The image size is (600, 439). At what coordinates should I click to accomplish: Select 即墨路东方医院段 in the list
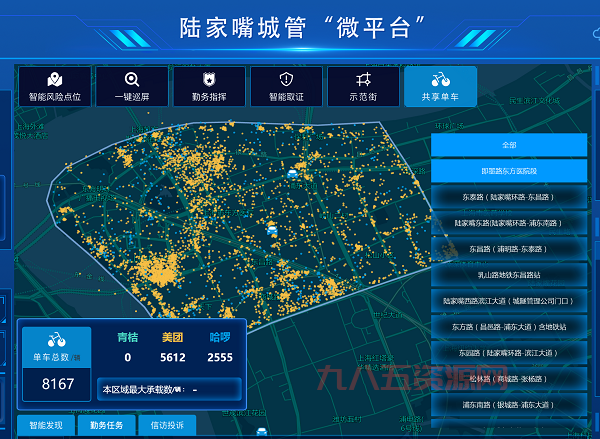click(x=509, y=171)
